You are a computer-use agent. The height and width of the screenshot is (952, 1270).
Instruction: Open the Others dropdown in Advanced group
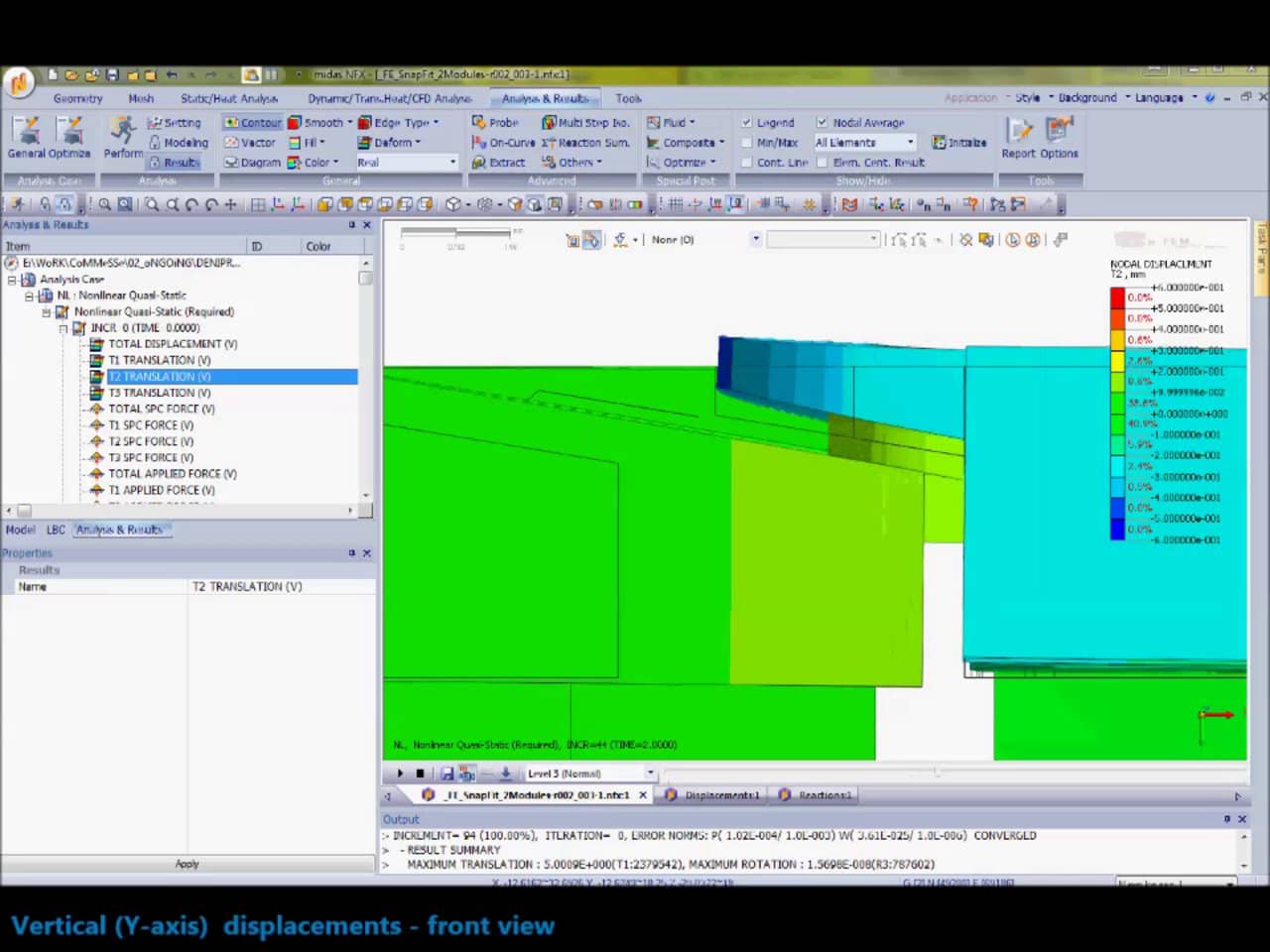(x=571, y=163)
